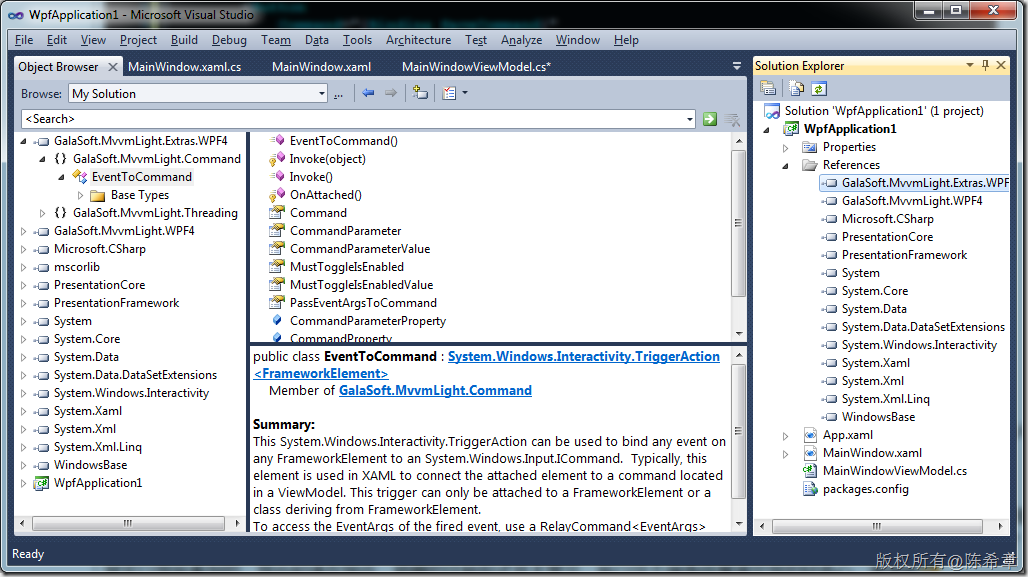Select PassEventArgsToCommand property member
This screenshot has width=1028, height=577.
coord(363,303)
